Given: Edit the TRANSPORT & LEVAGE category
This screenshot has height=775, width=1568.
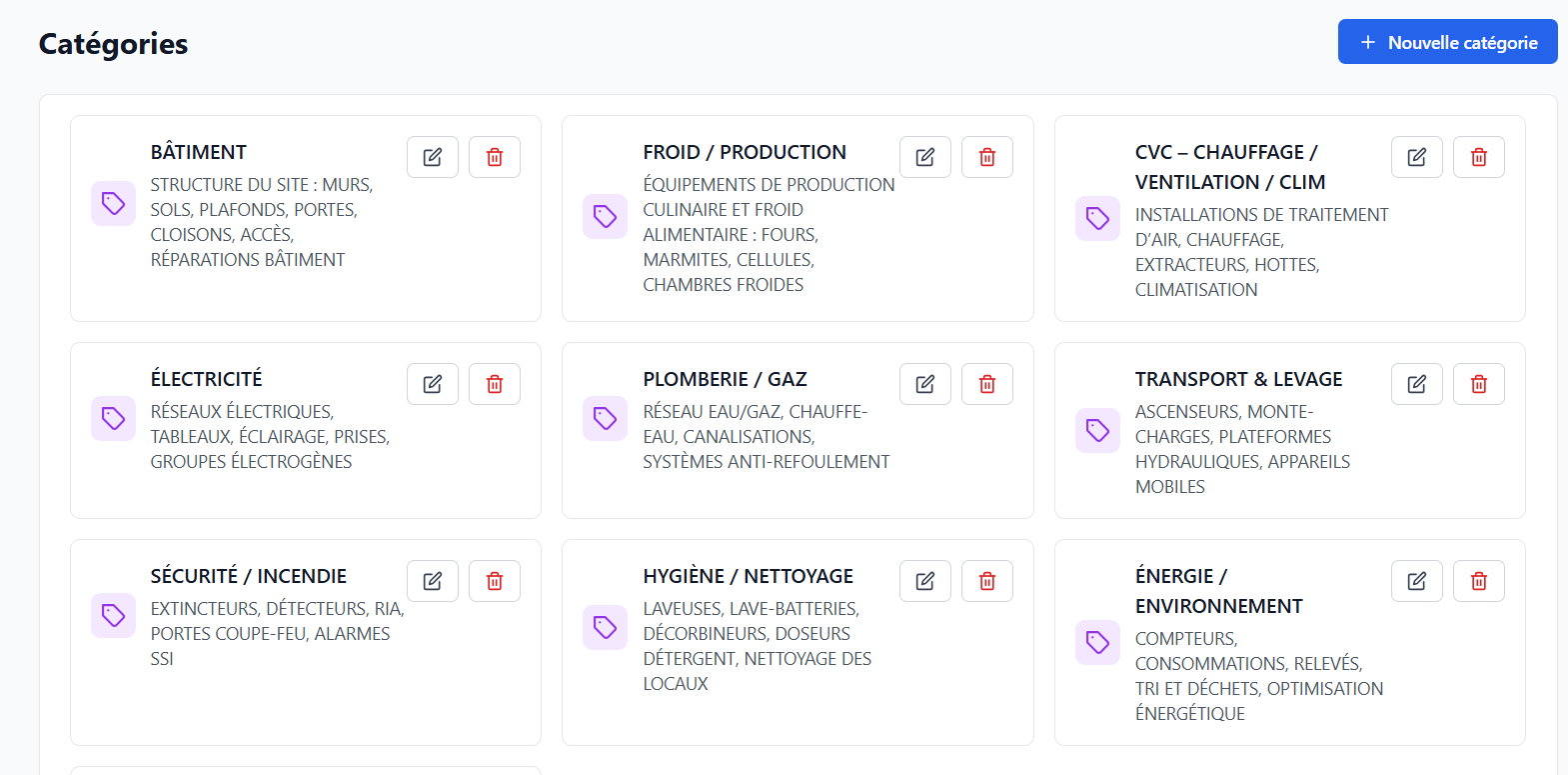Looking at the screenshot, I should 1417,384.
